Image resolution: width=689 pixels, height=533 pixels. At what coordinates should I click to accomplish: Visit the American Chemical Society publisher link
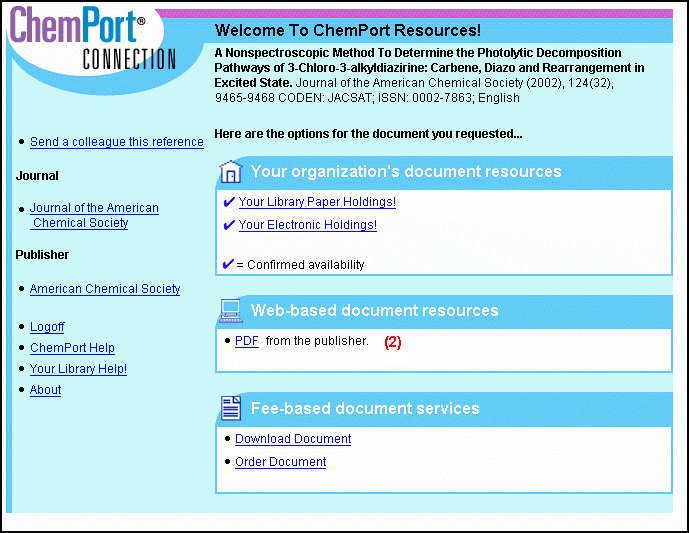click(105, 289)
